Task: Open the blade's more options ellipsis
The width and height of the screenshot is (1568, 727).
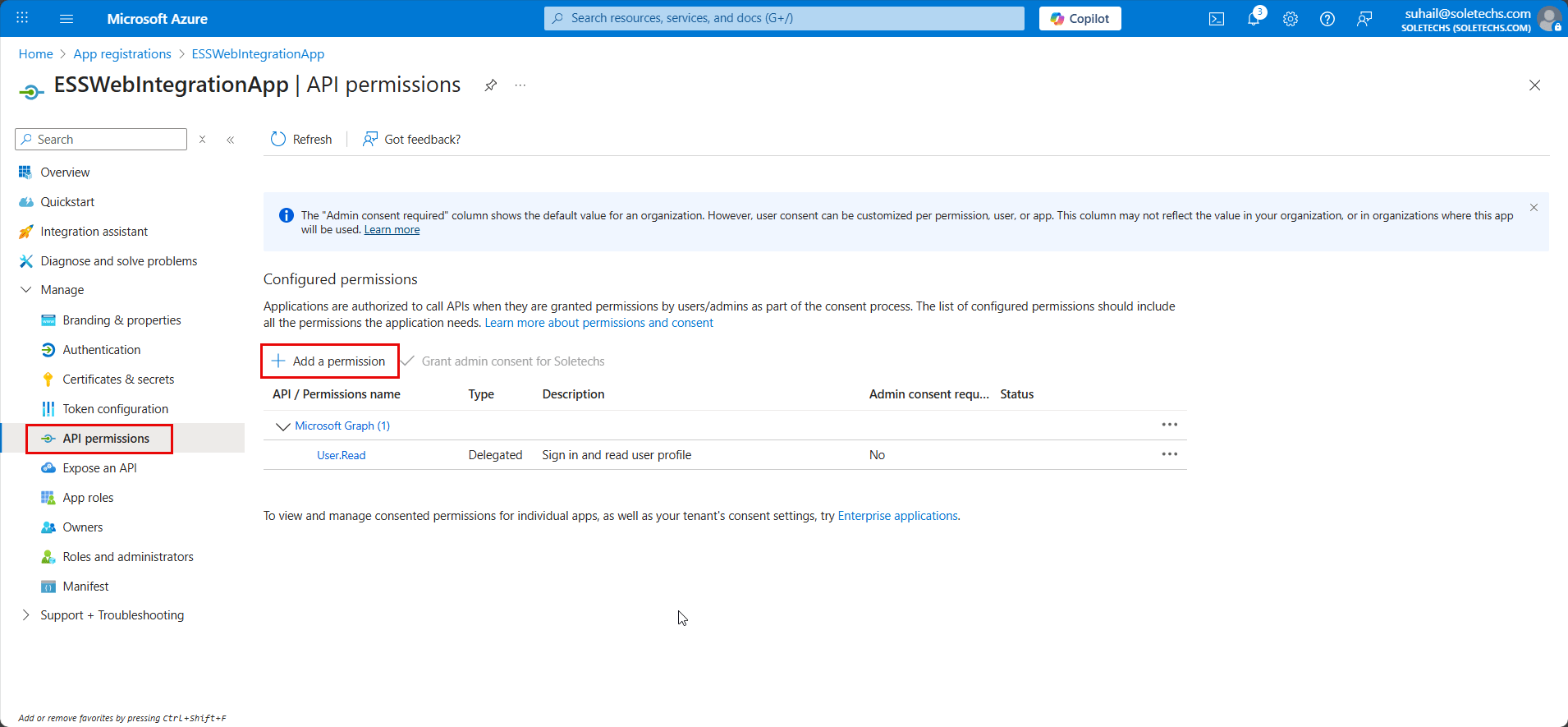Action: coord(520,85)
